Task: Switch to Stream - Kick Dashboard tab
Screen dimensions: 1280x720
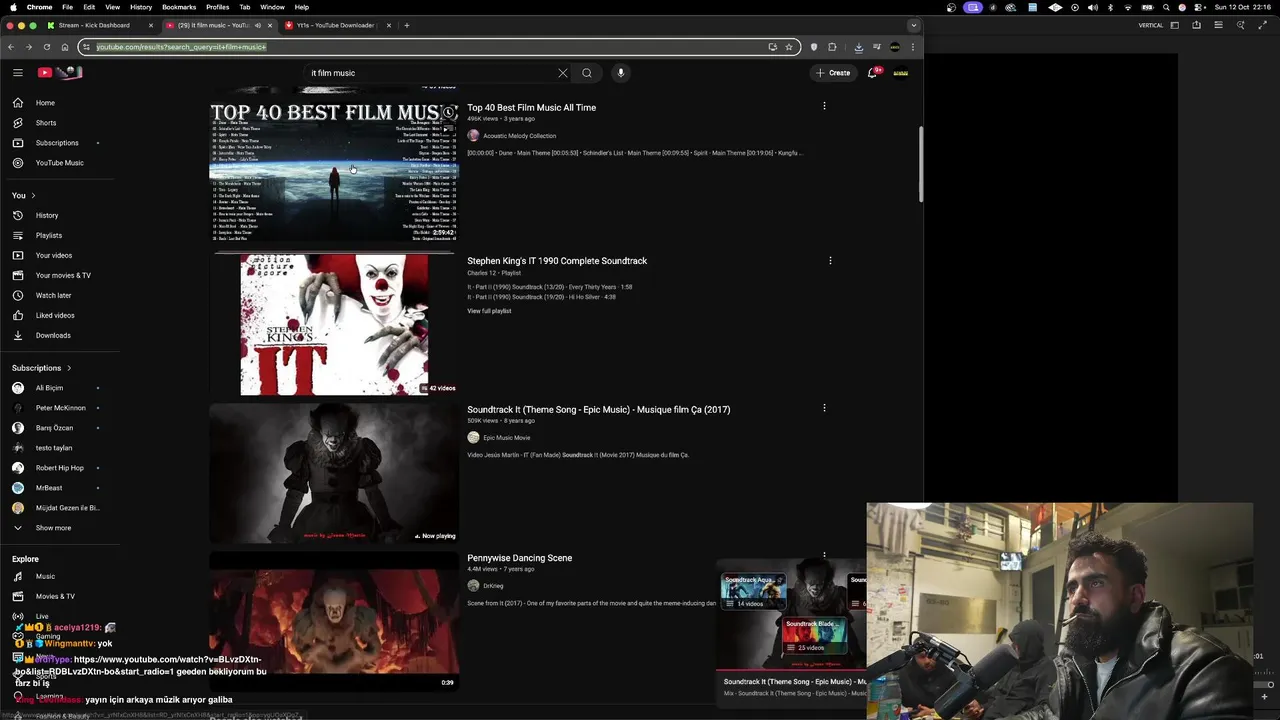Action: (x=94, y=25)
